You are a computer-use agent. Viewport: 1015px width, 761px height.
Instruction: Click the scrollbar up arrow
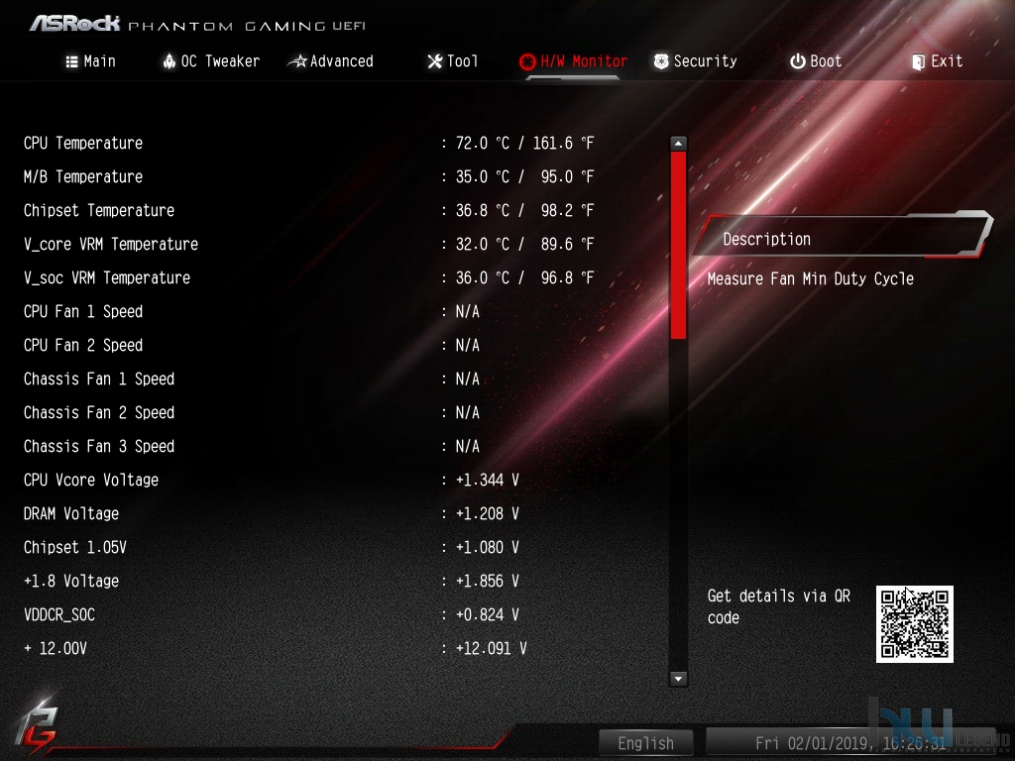678,143
